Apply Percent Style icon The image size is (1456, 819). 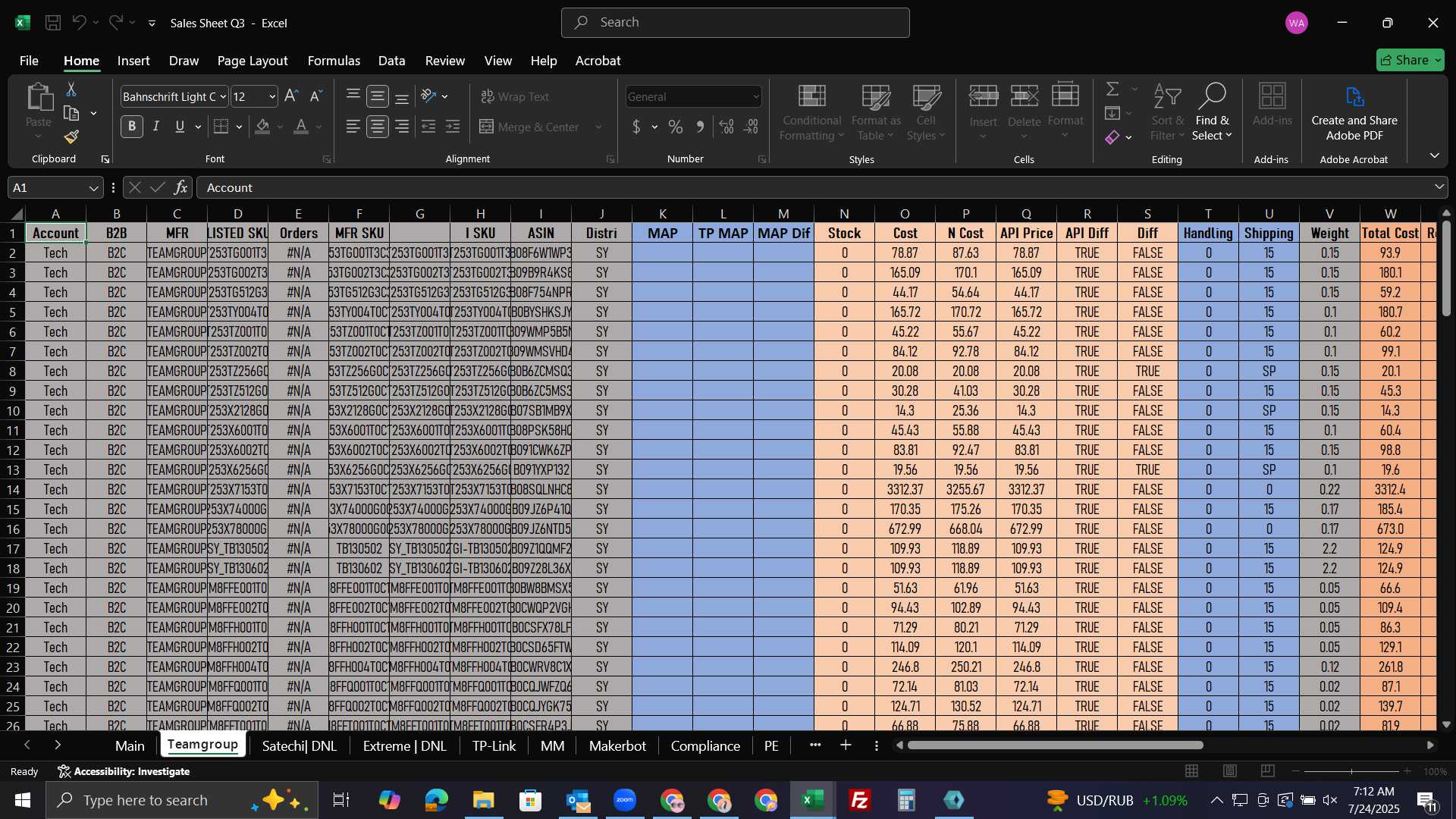pos(676,127)
